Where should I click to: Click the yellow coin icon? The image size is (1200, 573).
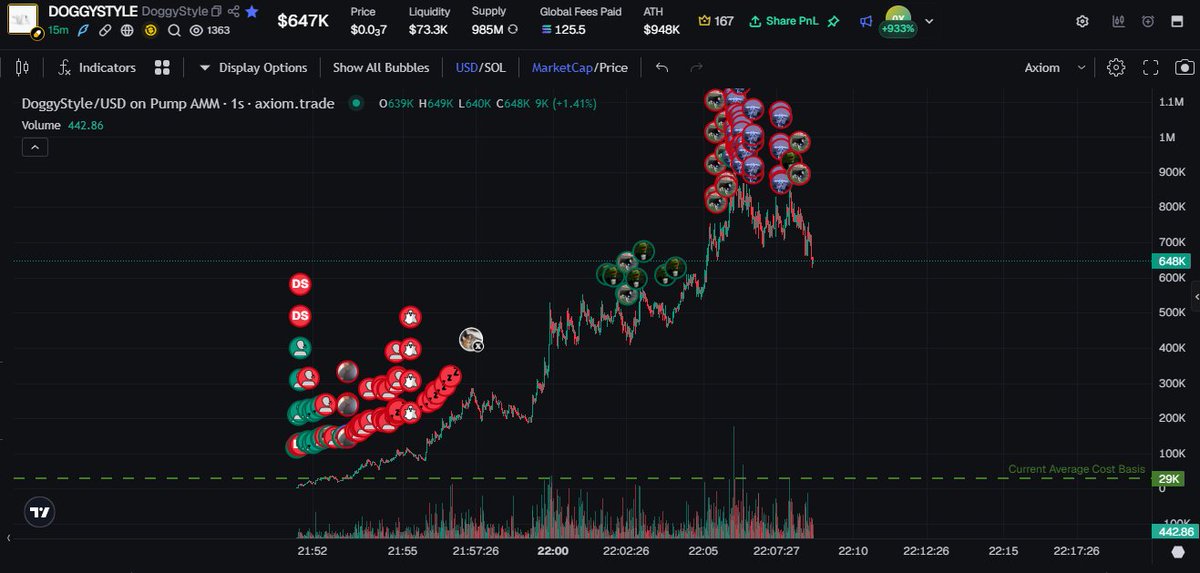tap(151, 30)
